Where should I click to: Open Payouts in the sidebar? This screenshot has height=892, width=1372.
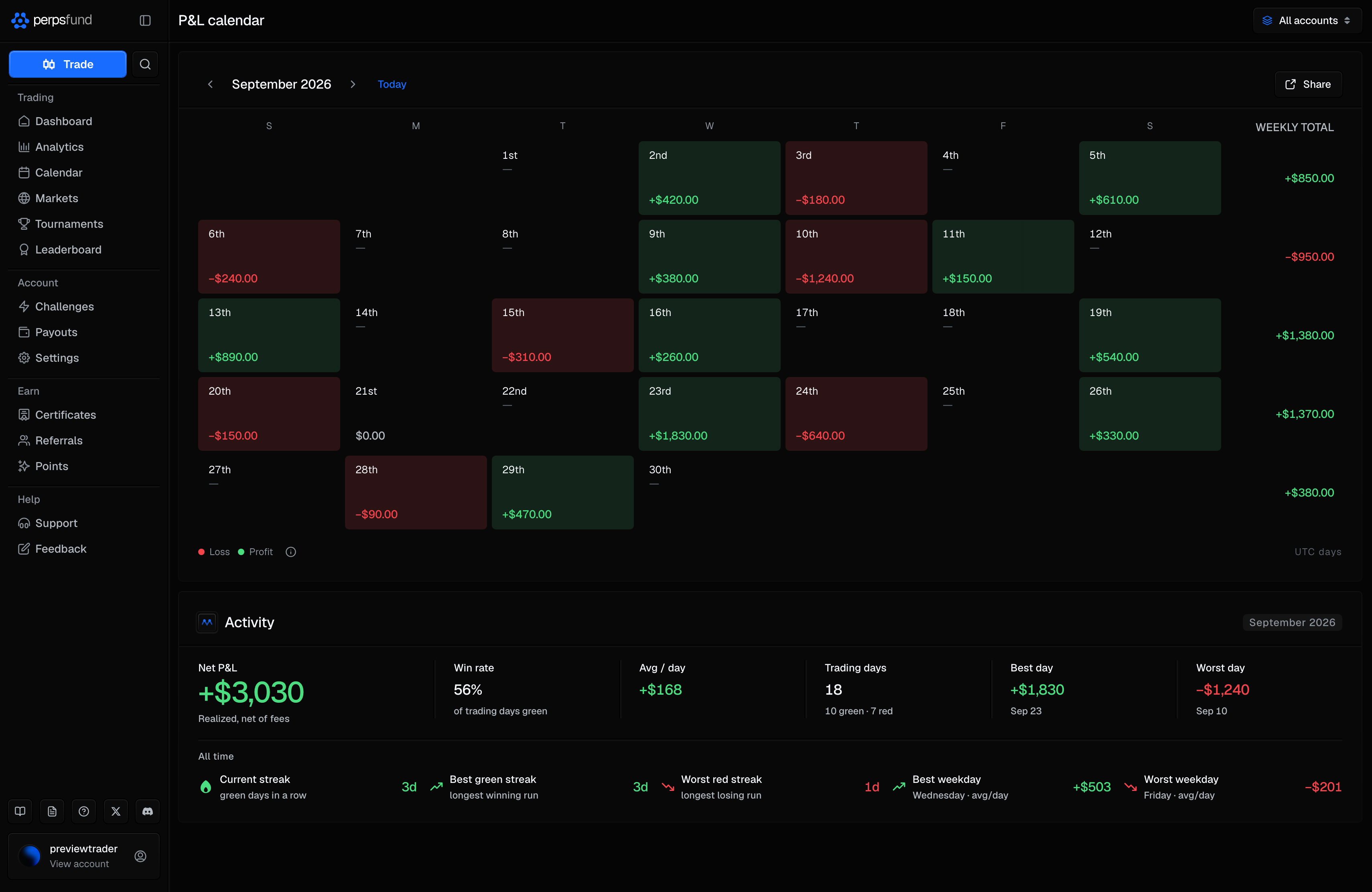[84, 332]
